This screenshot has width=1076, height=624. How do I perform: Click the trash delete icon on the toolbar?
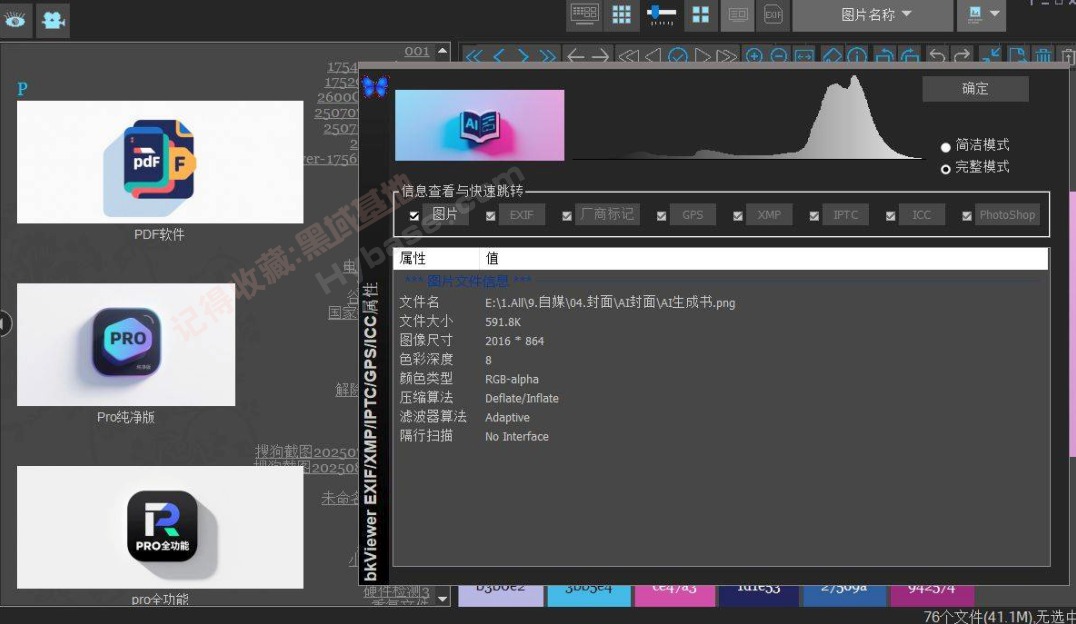point(1043,56)
